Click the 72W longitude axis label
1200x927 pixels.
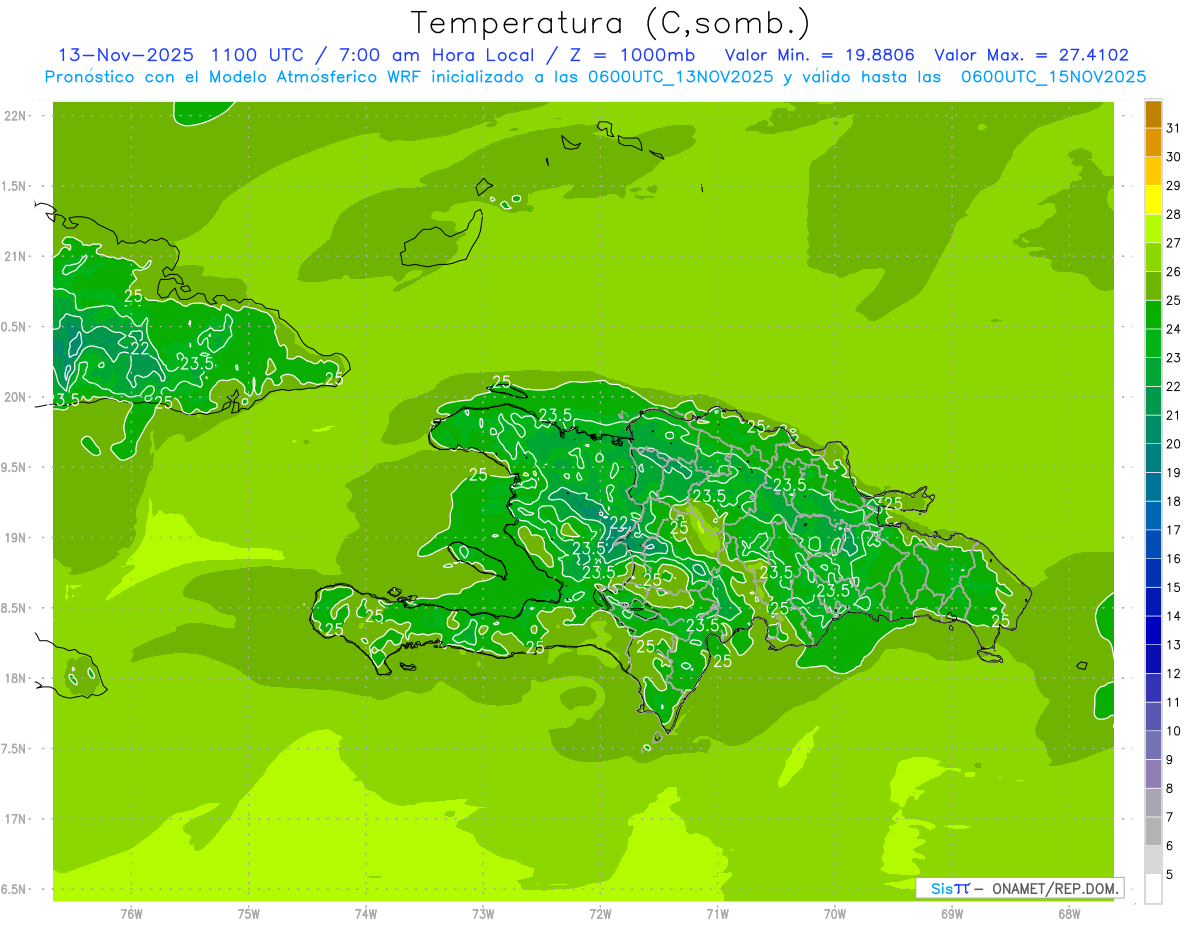pos(600,913)
